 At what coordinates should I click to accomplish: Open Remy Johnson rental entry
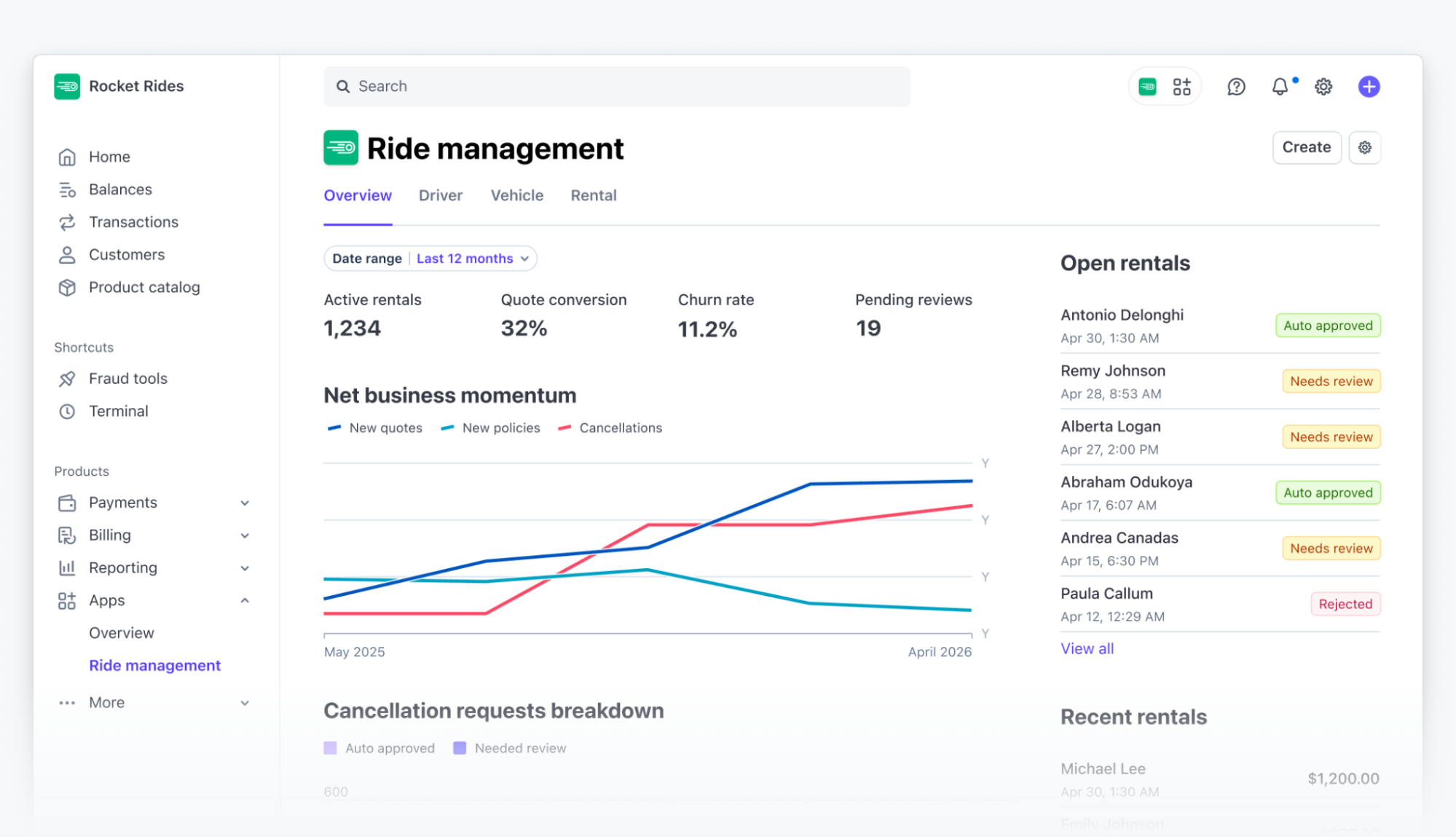(x=1220, y=382)
